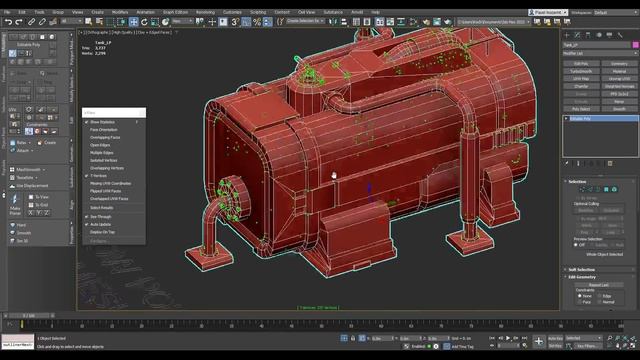Click the TurboSmooth modifier button
The height and width of the screenshot is (360, 640).
(581, 71)
